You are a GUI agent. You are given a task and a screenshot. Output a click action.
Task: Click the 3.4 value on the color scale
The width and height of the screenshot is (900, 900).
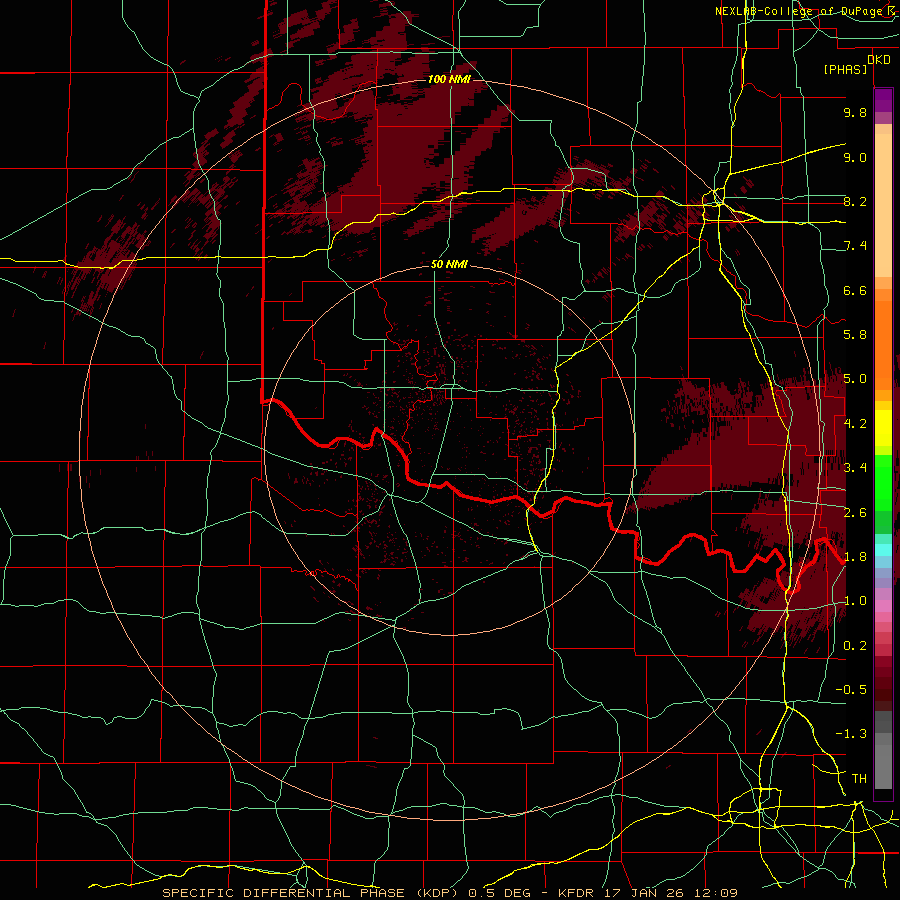click(855, 468)
